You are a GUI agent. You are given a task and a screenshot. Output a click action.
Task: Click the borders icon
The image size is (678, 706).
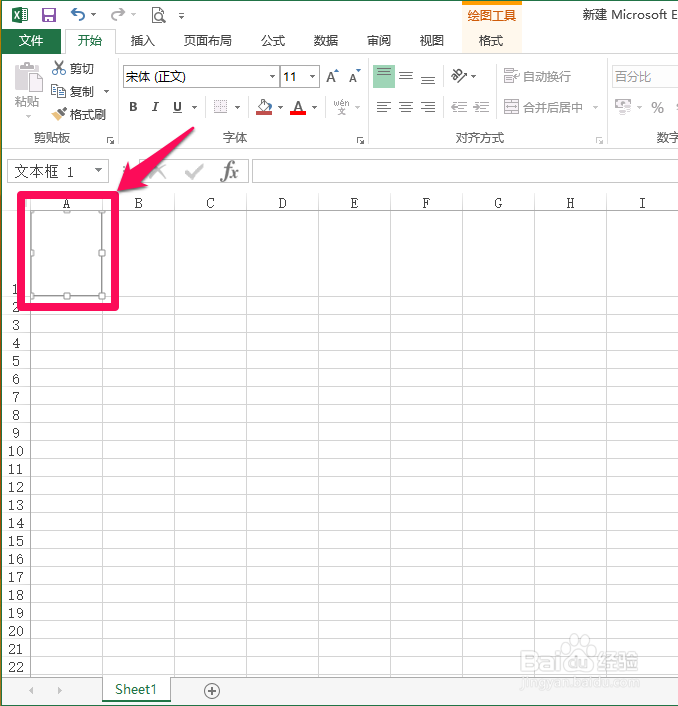coord(220,107)
